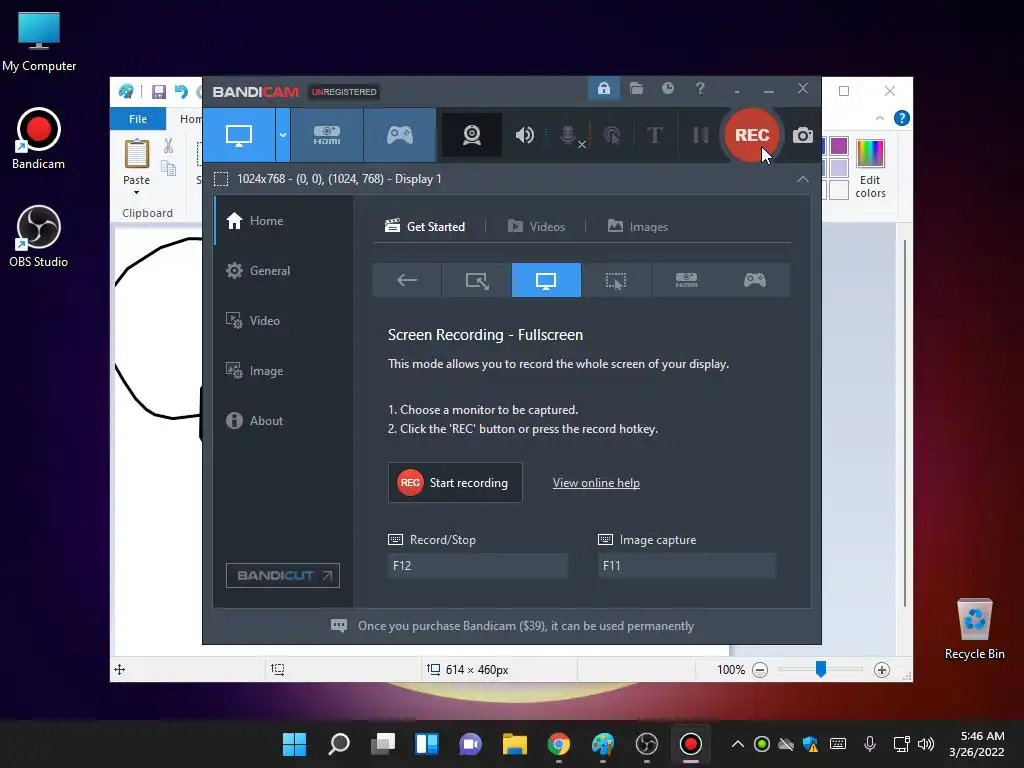Open Chrome from the taskbar
The height and width of the screenshot is (768, 1024).
point(558,744)
